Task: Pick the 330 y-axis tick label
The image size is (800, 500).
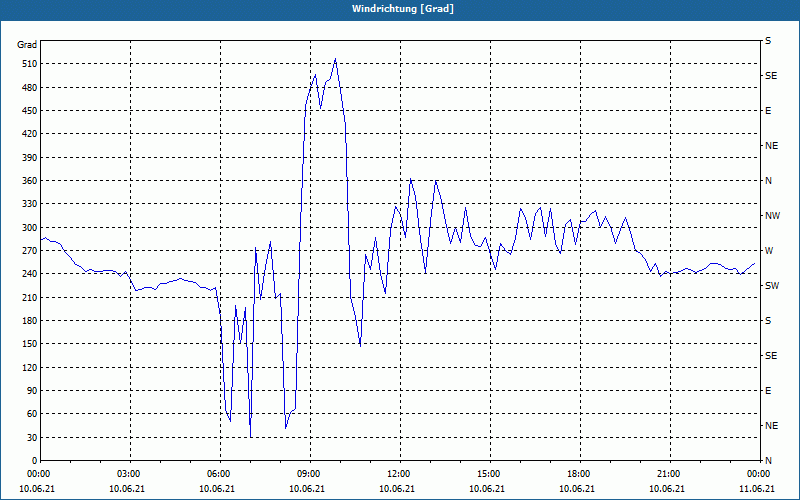Action: coord(29,204)
